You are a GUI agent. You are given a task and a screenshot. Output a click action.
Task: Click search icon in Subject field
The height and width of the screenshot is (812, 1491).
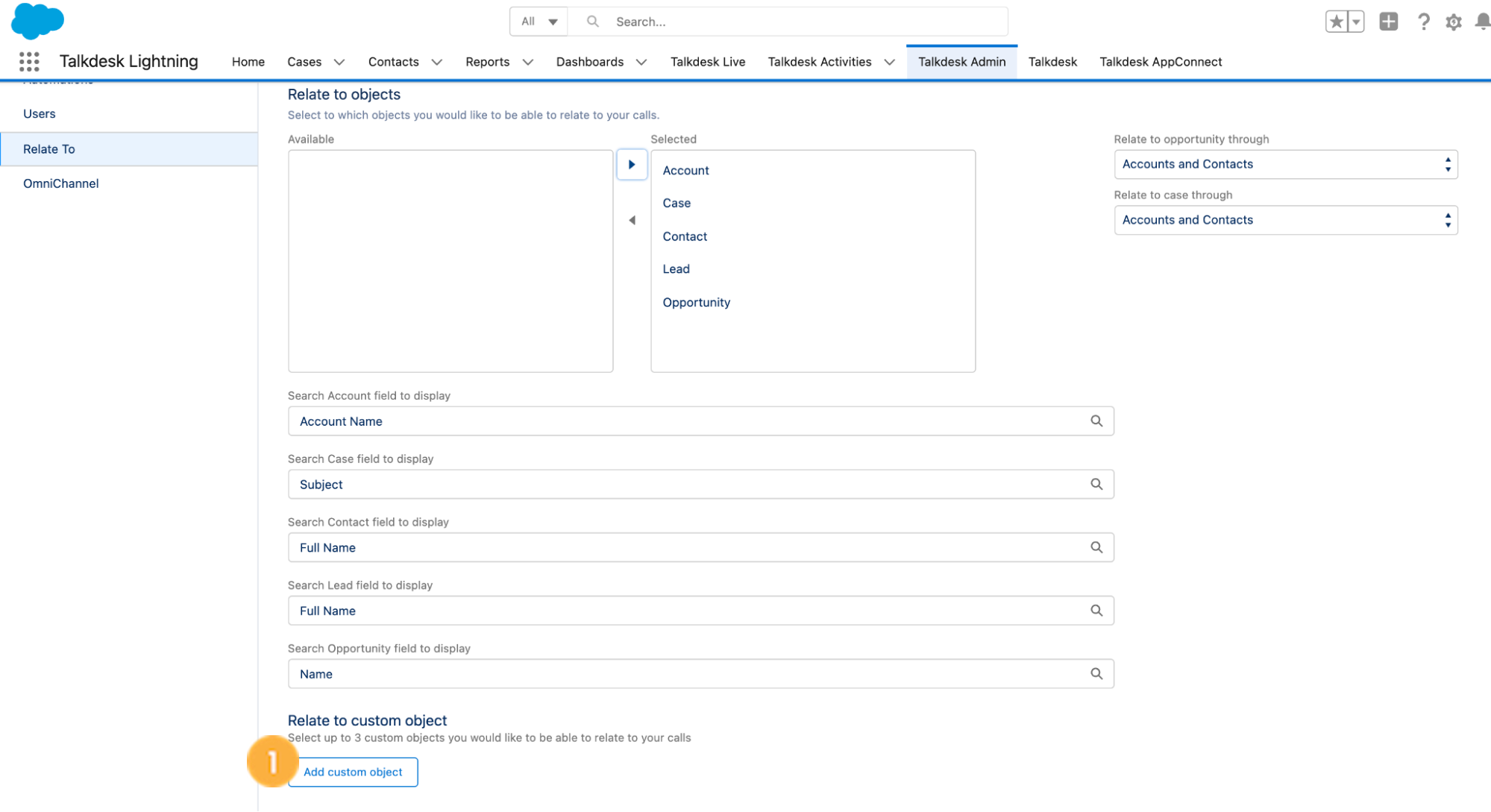(x=1096, y=485)
